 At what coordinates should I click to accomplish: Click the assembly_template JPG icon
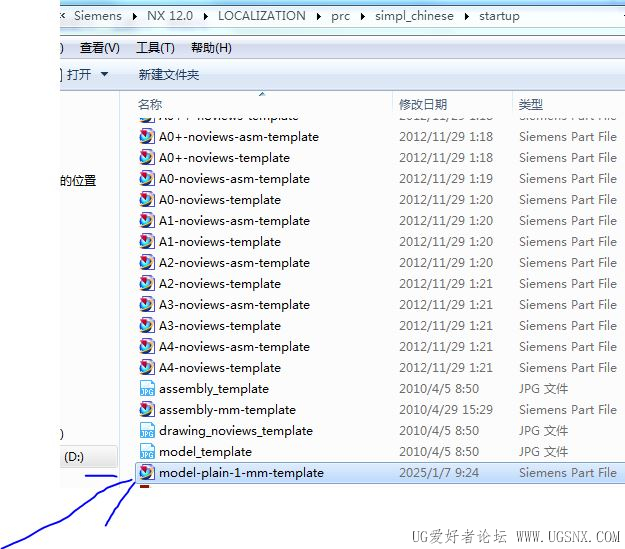pos(147,389)
